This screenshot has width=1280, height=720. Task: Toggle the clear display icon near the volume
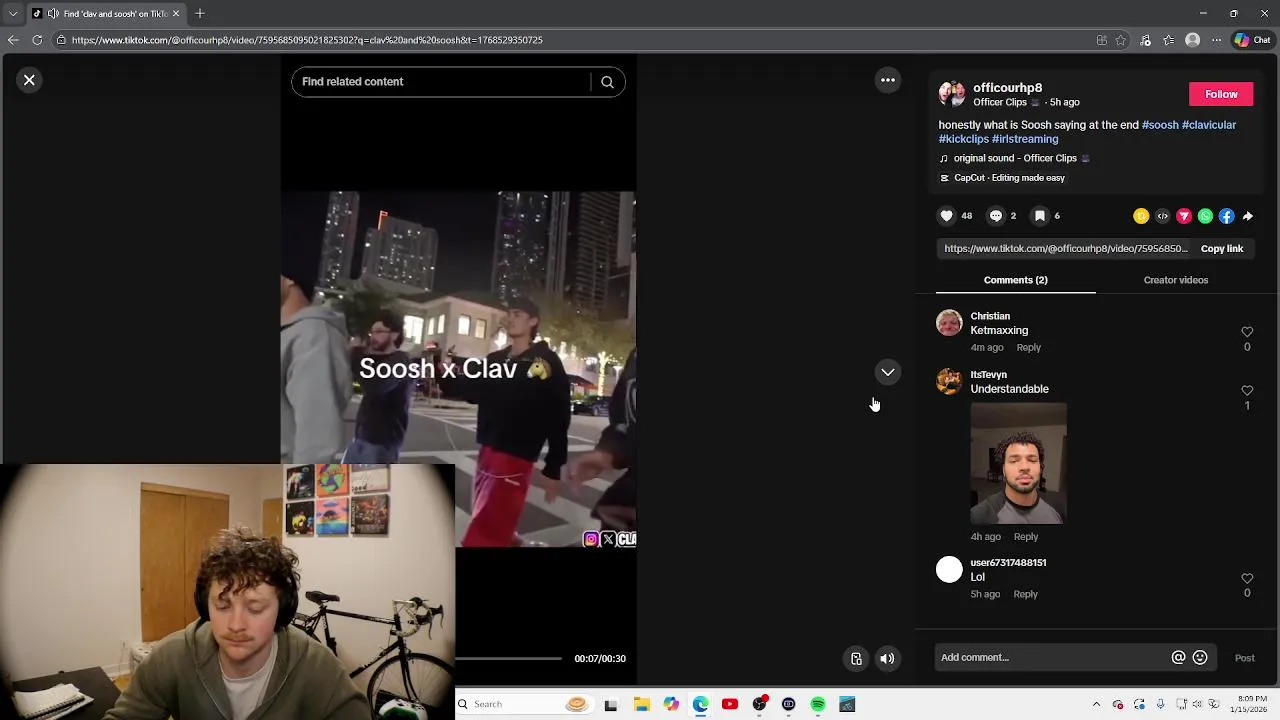(x=856, y=659)
